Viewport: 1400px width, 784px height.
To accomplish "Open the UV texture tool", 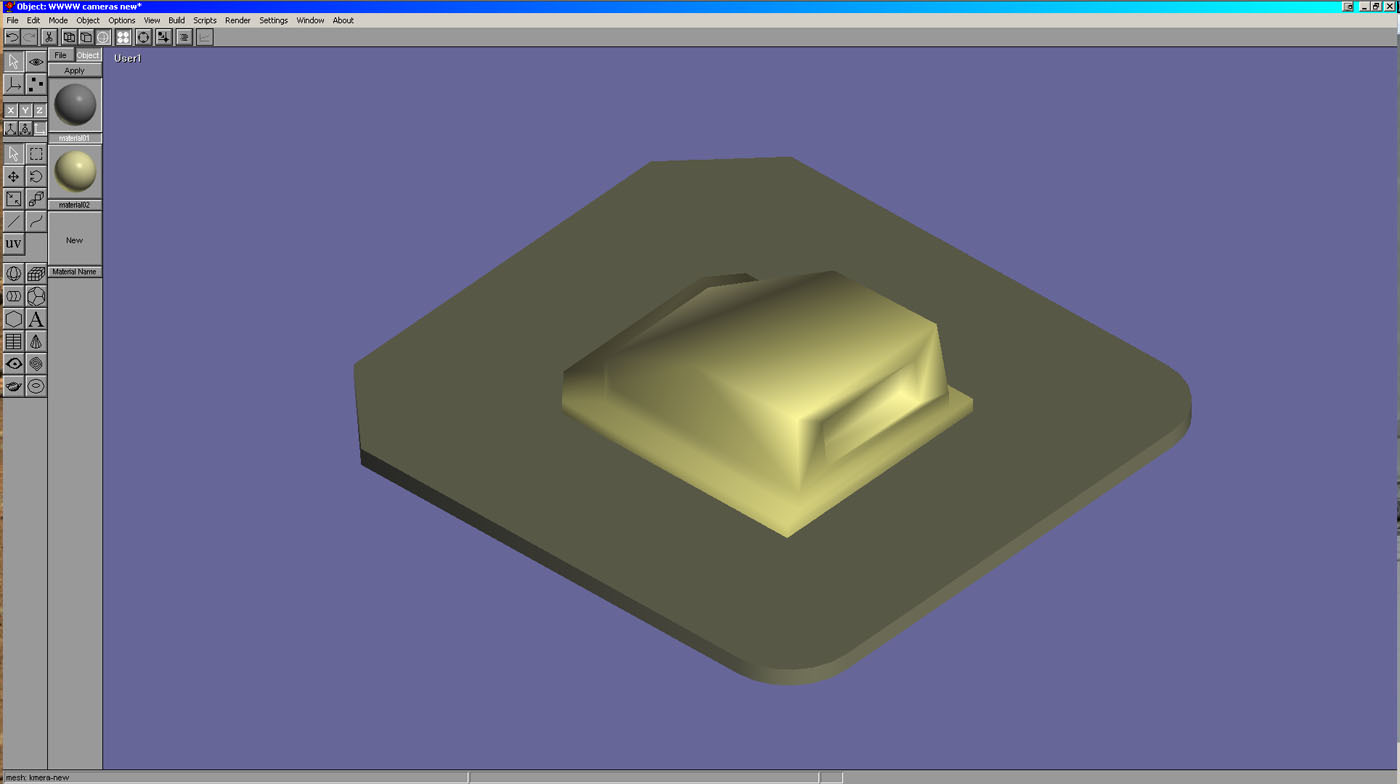I will (x=13, y=244).
